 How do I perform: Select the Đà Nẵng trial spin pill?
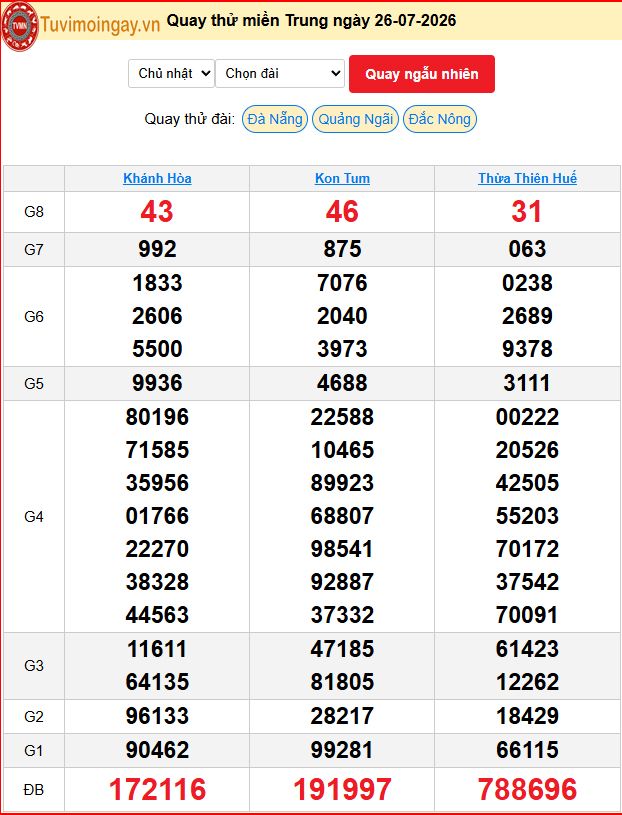(275, 119)
